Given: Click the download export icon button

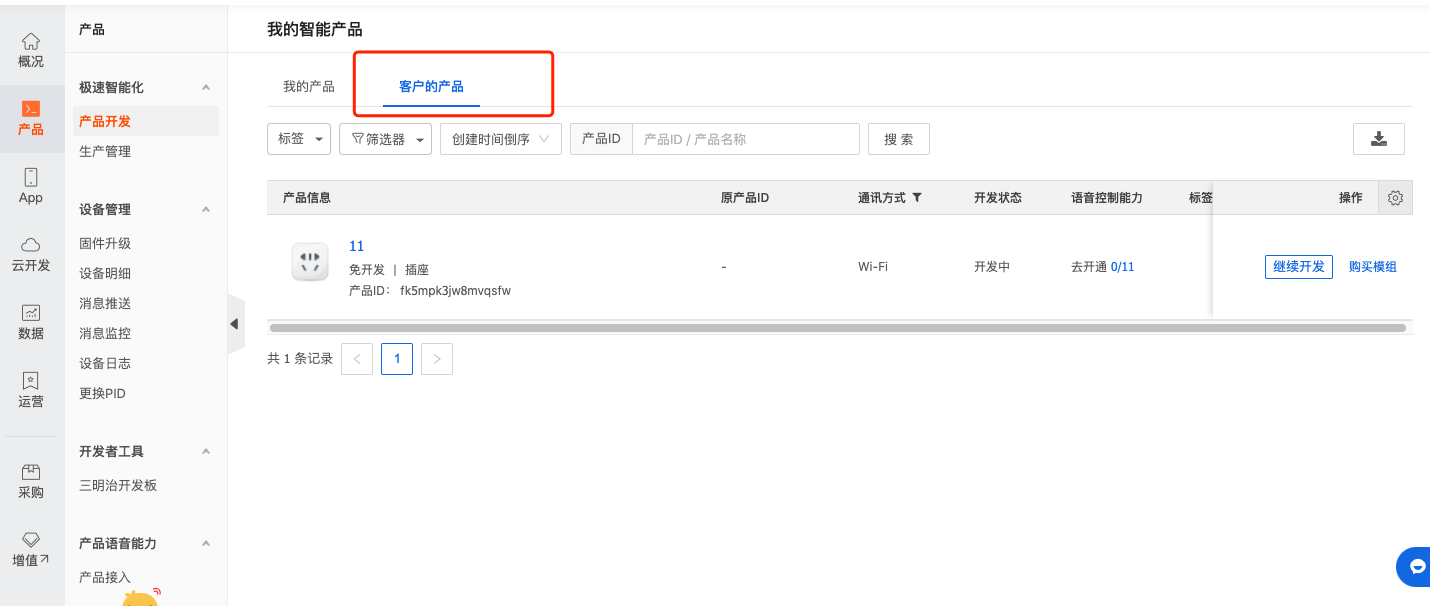Looking at the screenshot, I should 1378,139.
